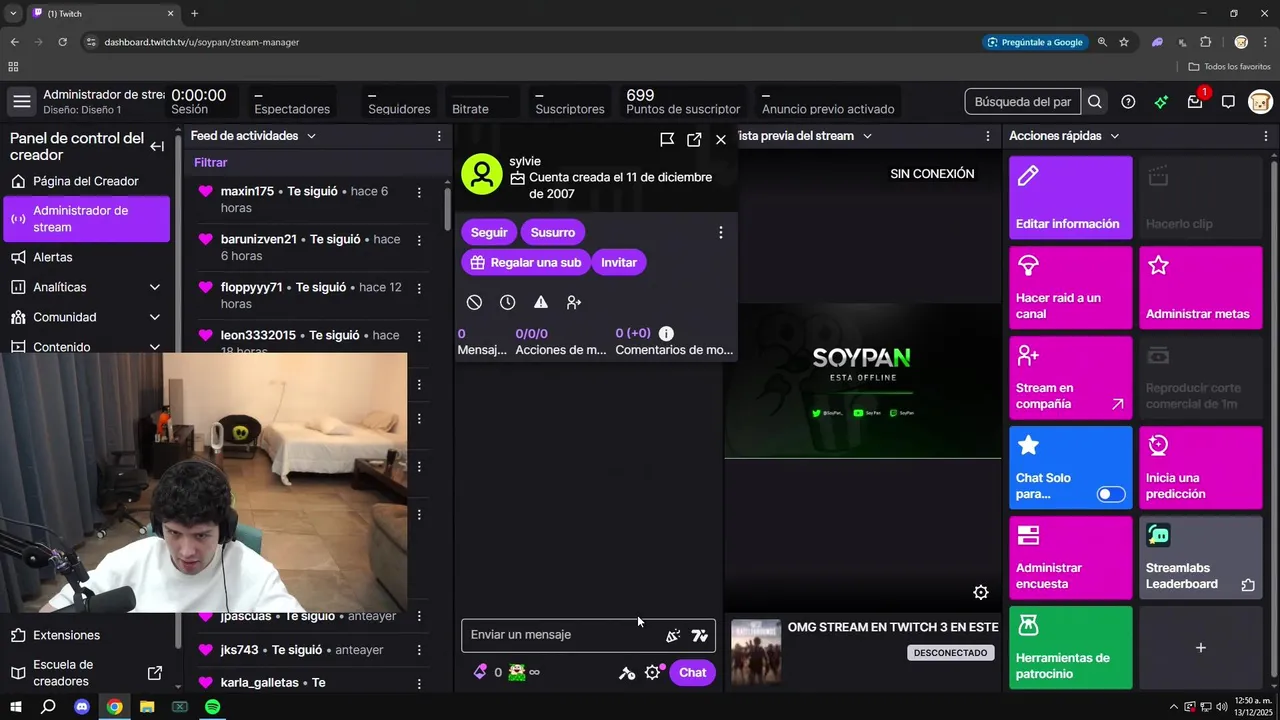Open Herramientas de patrocinio quick action
This screenshot has width=1280, height=720.
1070,647
